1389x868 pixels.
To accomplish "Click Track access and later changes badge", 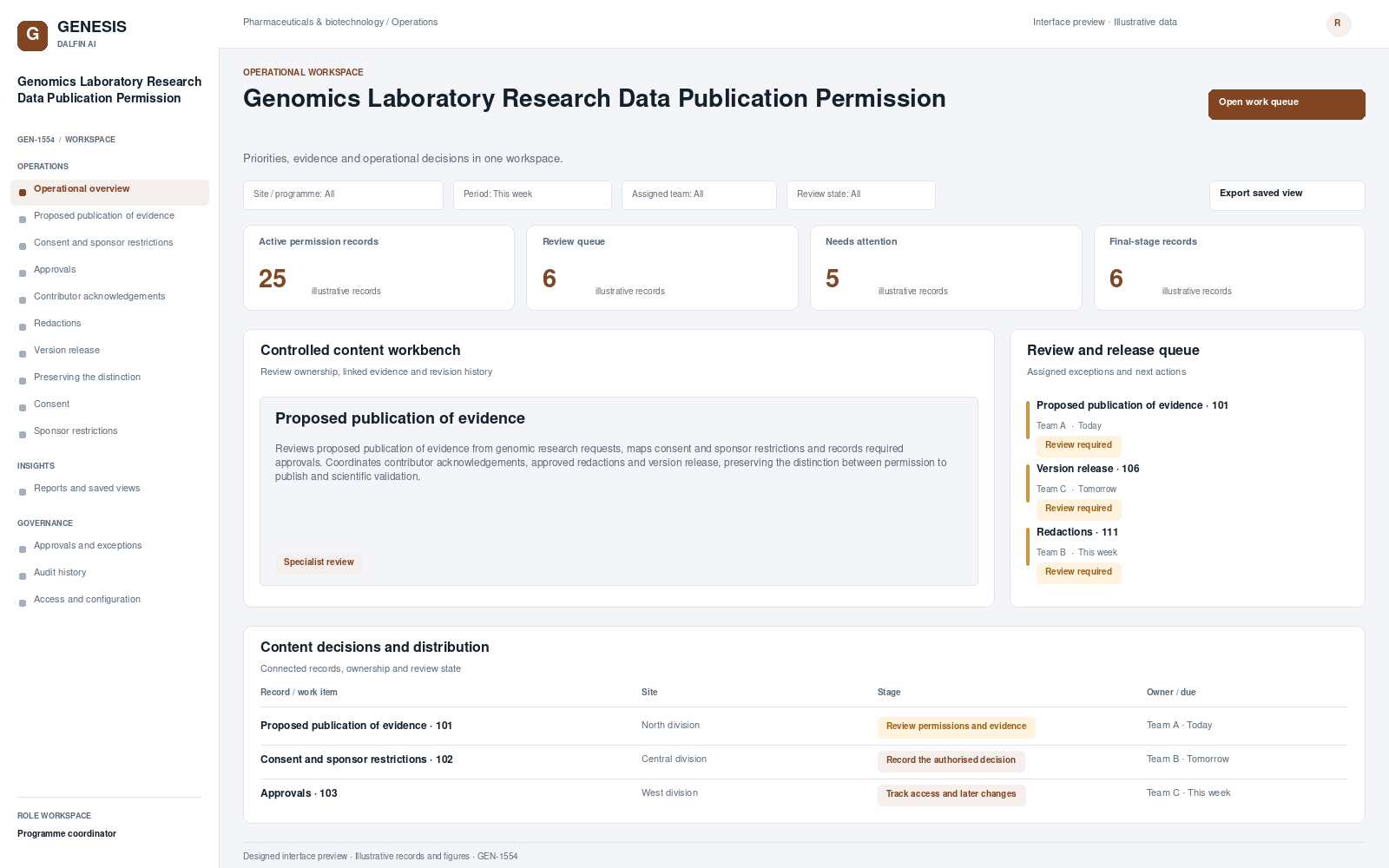I will pos(951,794).
